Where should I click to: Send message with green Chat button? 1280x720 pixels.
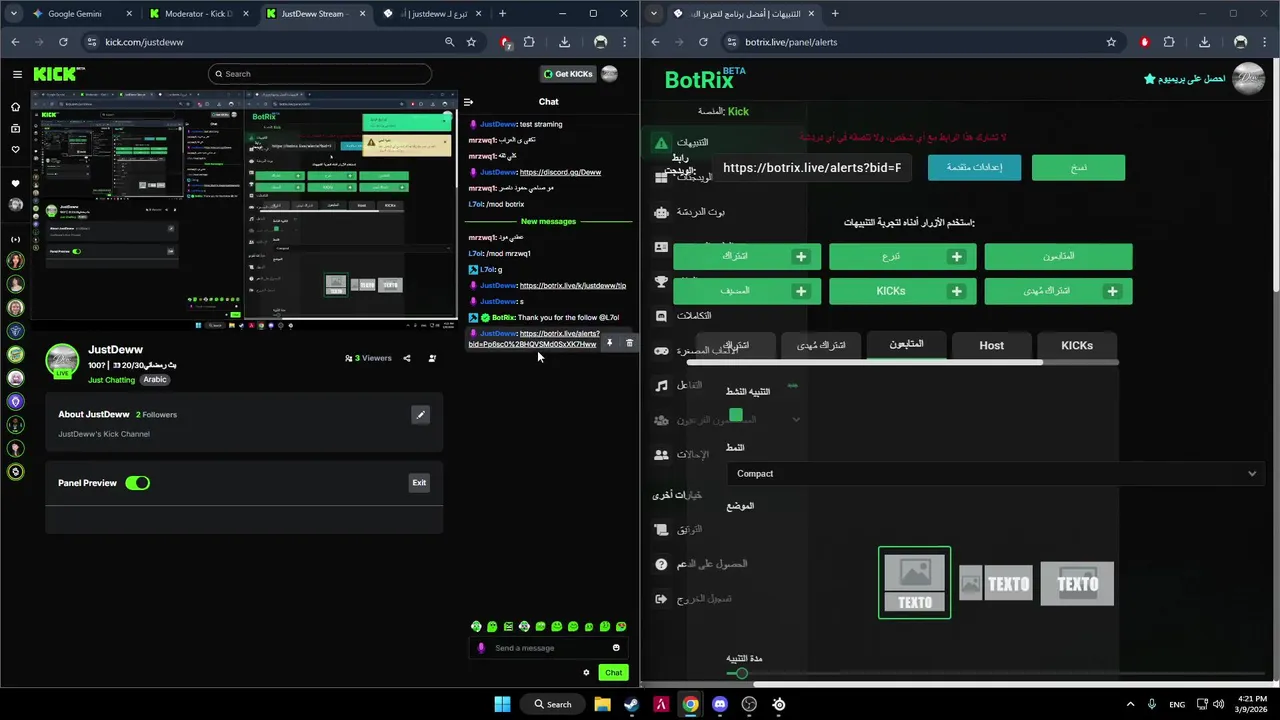613,672
